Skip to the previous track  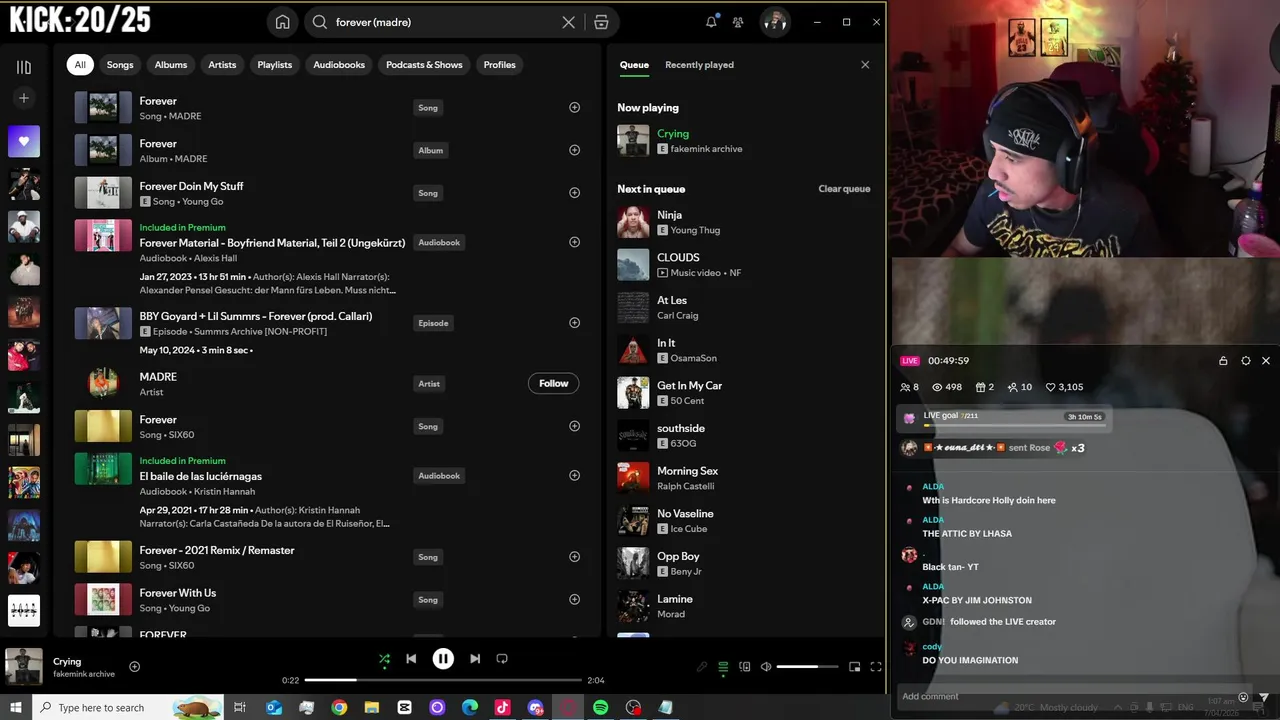411,659
